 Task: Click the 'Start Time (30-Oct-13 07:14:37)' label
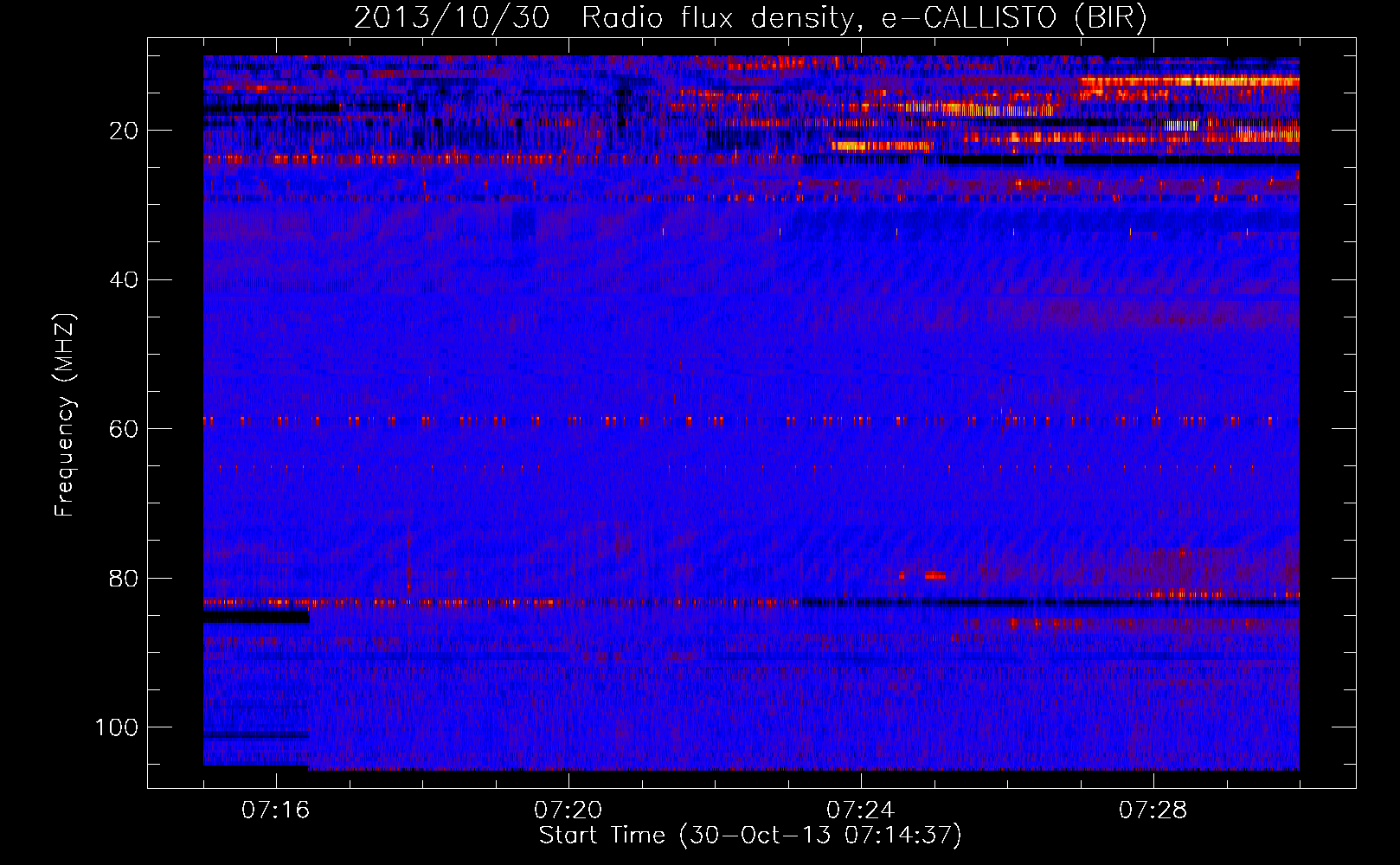(x=750, y=836)
